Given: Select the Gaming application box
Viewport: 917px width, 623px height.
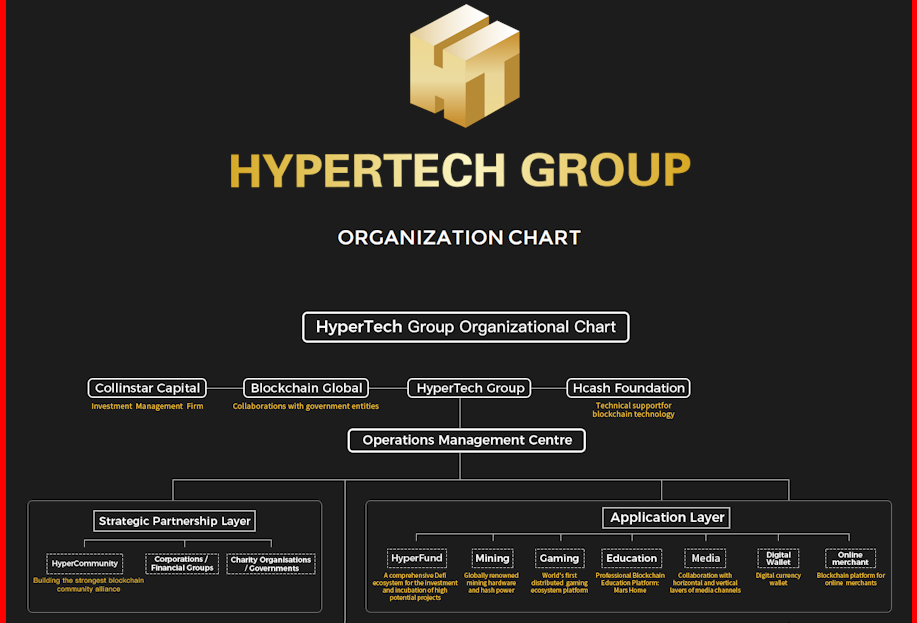Looking at the screenshot, I should [559, 558].
